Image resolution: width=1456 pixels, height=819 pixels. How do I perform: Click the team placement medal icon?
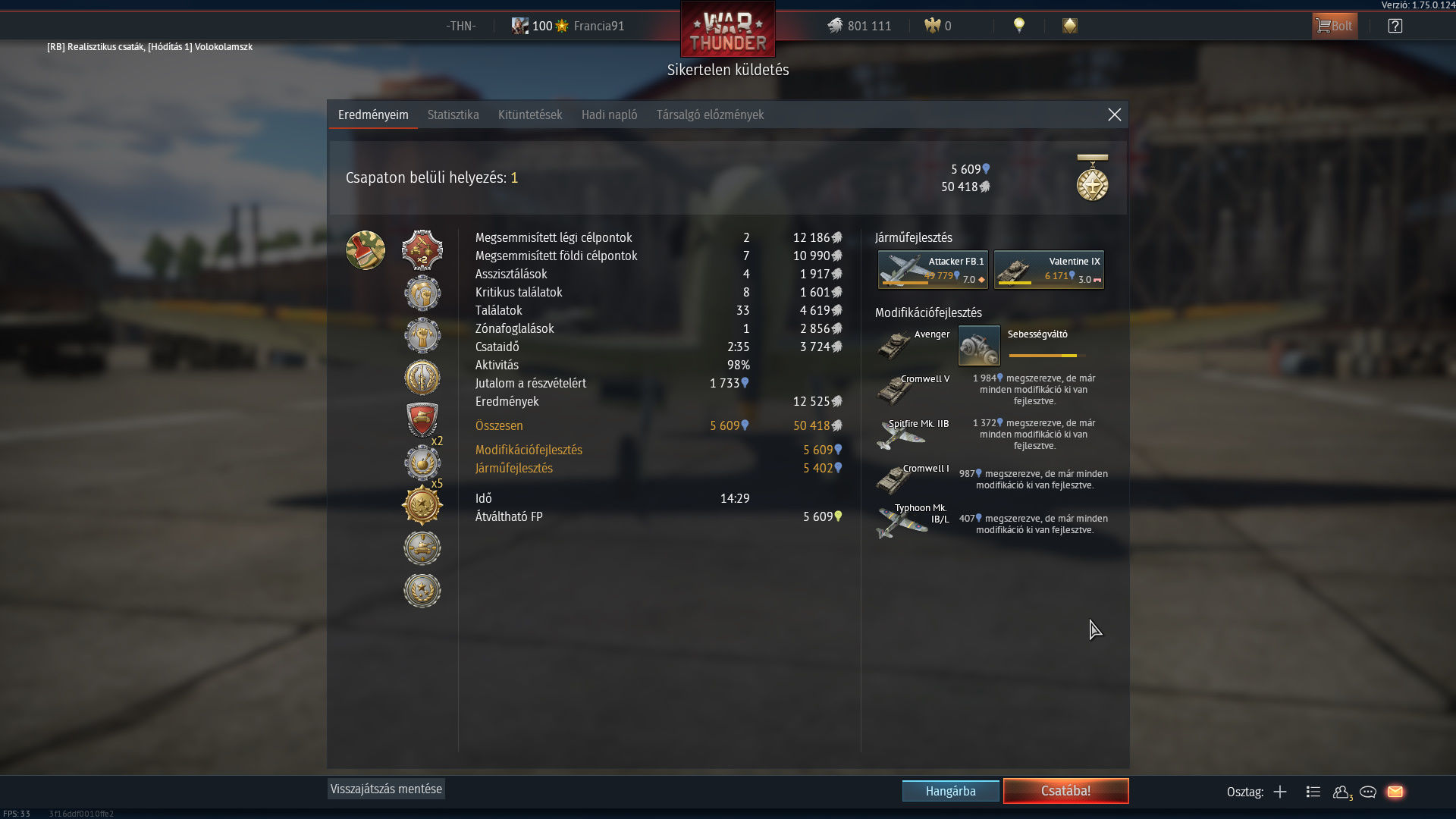(x=1092, y=177)
